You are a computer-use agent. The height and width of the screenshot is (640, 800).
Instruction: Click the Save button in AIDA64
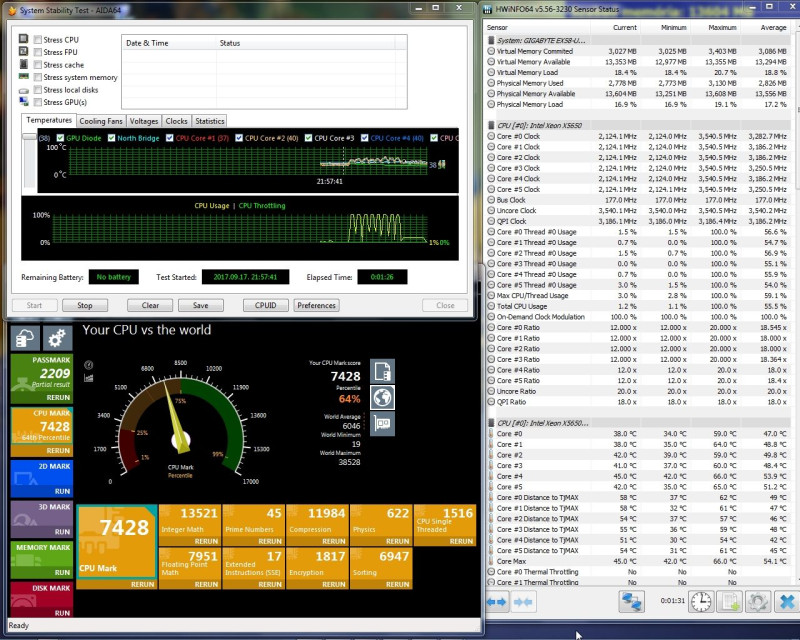[x=201, y=305]
